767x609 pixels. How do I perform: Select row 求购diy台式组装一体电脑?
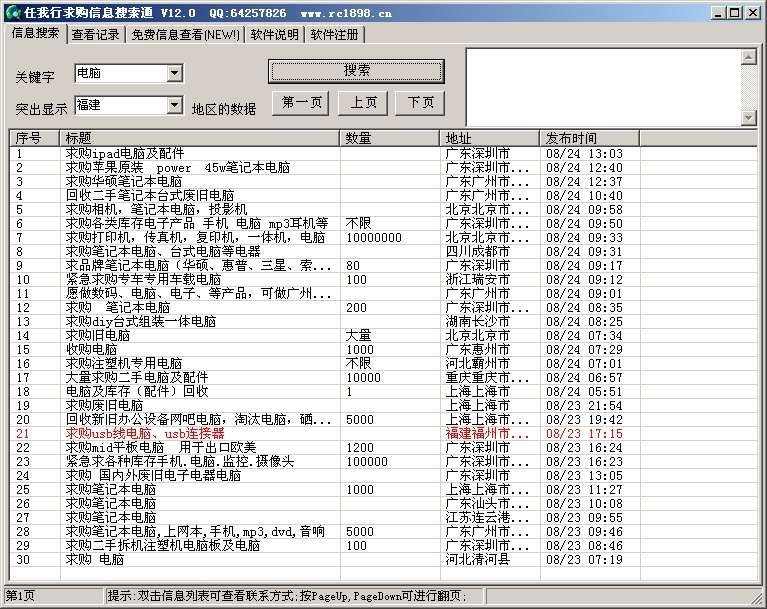tap(384, 321)
